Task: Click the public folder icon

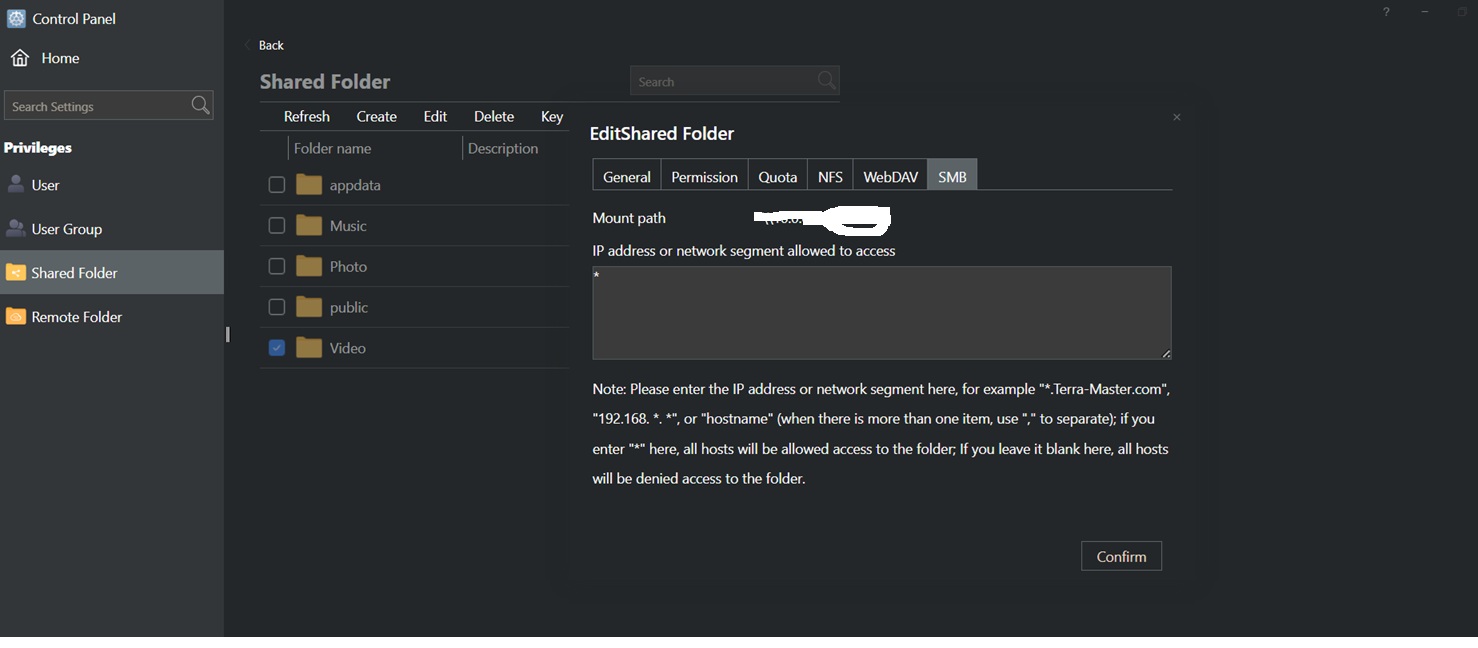Action: coord(310,307)
